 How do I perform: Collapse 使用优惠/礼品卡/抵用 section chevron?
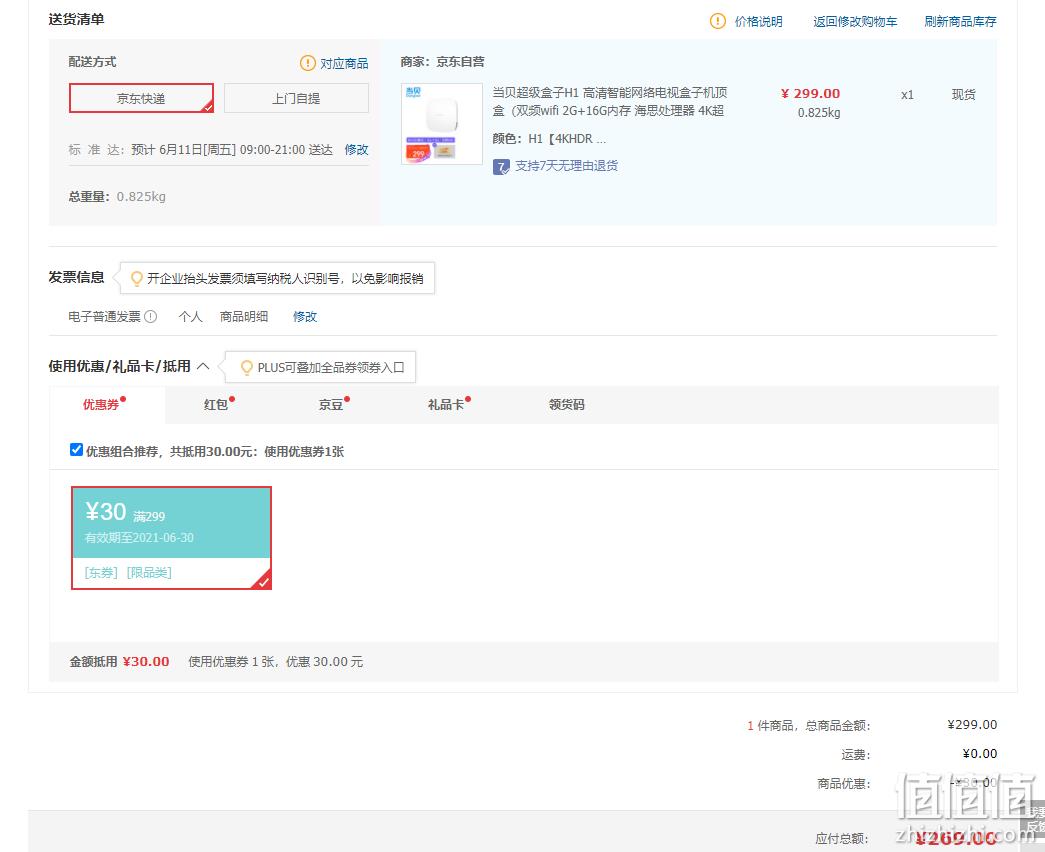[203, 366]
